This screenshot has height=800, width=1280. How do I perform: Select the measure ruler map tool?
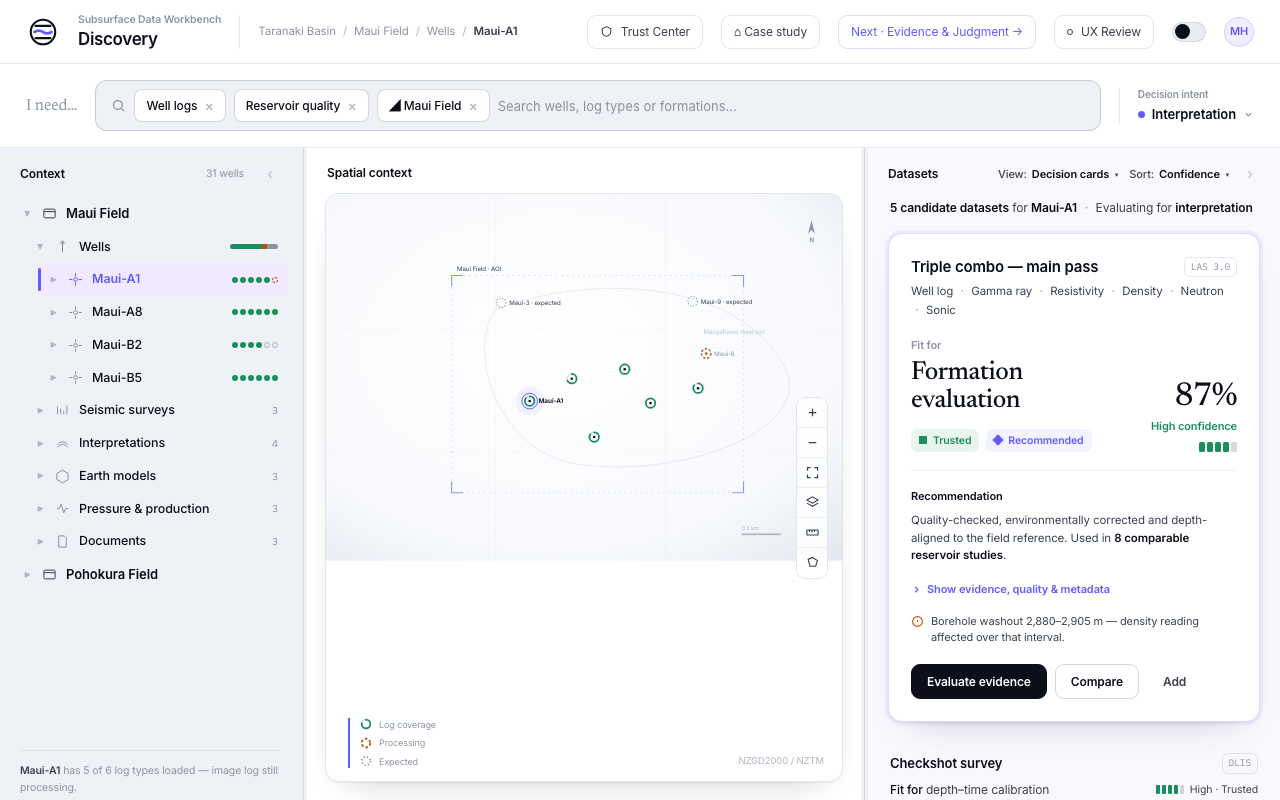click(x=812, y=532)
